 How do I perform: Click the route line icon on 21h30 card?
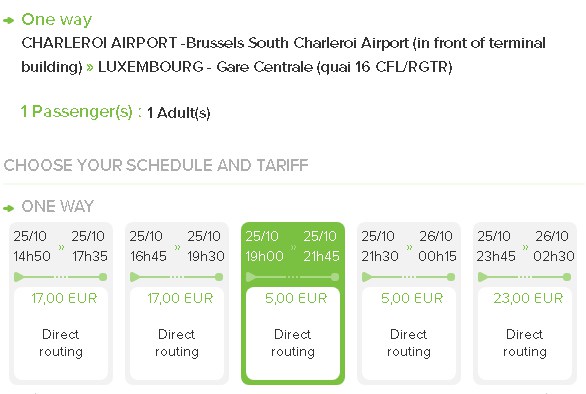[408, 277]
